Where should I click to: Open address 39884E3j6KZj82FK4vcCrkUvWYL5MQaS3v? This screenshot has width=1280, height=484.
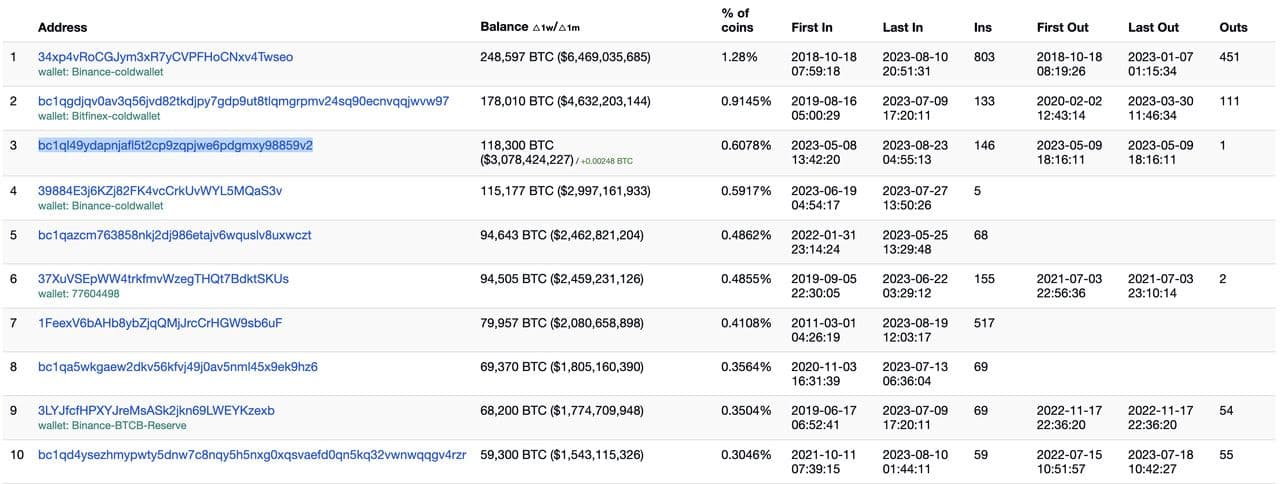click(x=160, y=190)
